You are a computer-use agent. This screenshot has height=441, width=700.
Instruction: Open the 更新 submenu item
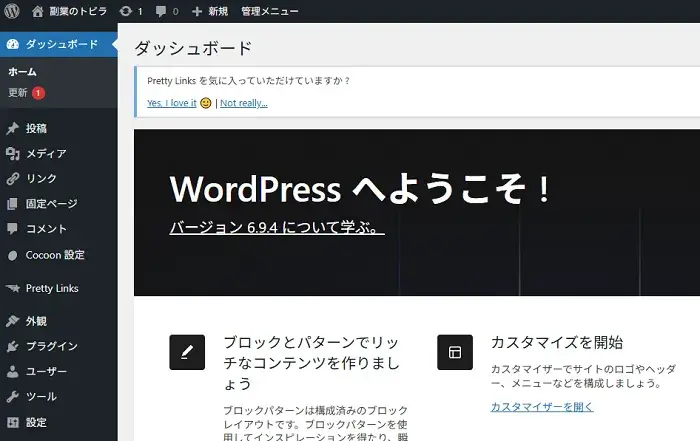click(18, 93)
